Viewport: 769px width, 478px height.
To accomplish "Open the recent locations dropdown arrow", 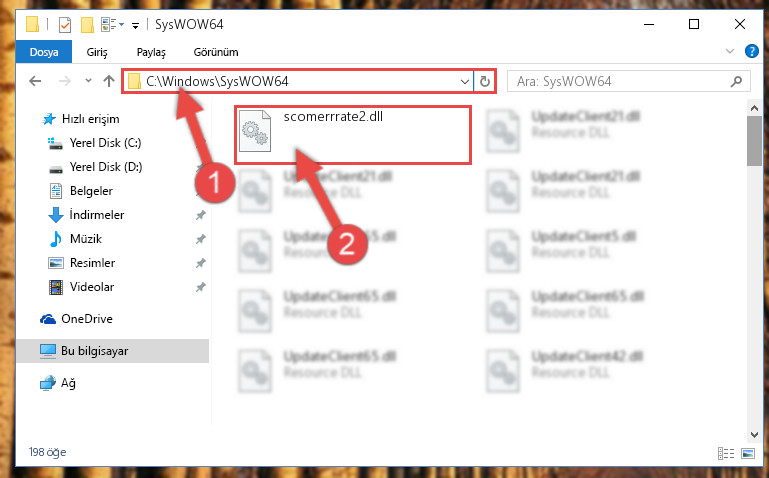I will pos(88,81).
